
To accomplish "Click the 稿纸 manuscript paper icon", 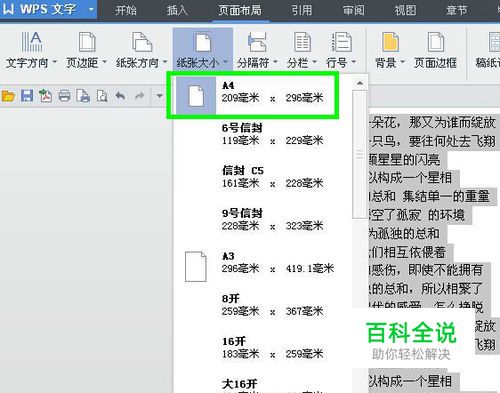I will pos(494,42).
